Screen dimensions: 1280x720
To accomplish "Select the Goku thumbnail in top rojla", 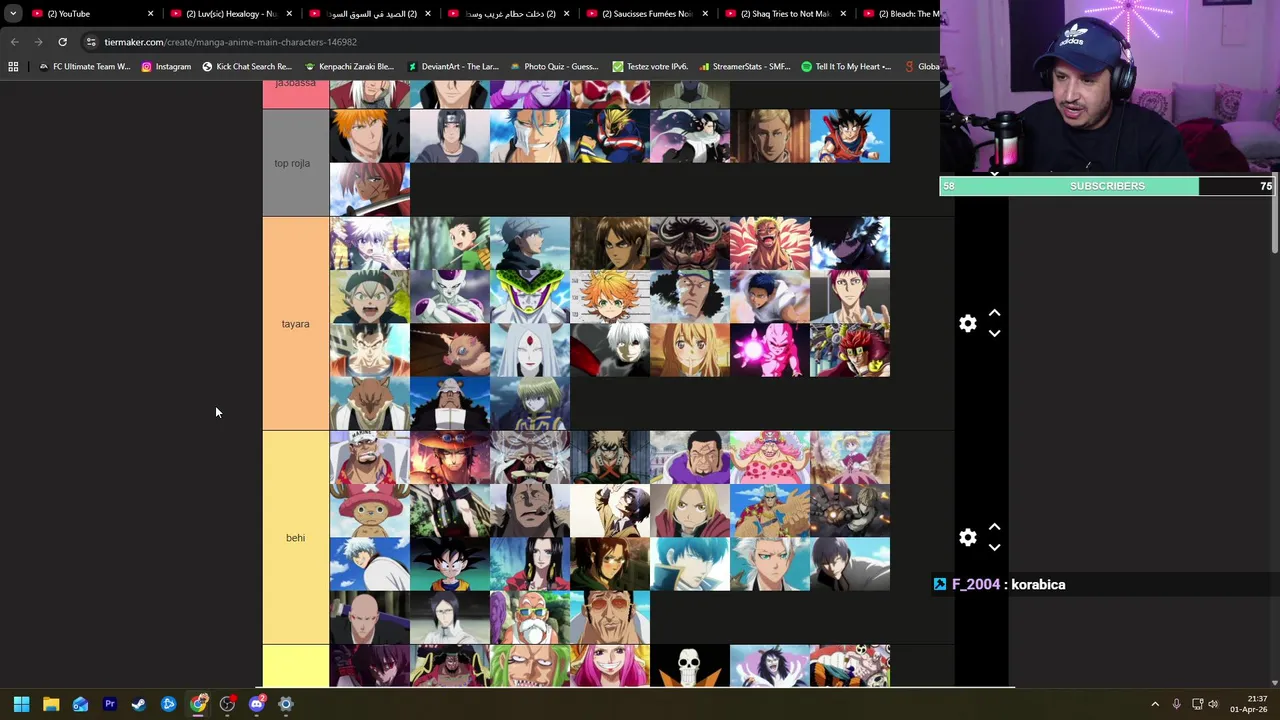I will pos(850,136).
